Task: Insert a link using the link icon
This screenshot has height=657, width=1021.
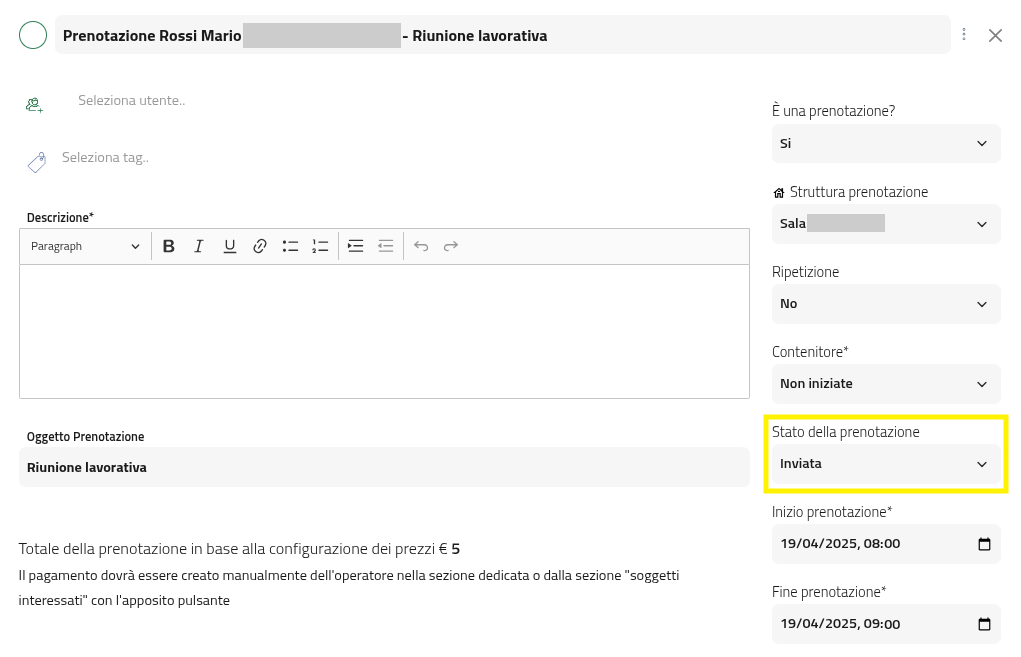Action: [260, 246]
